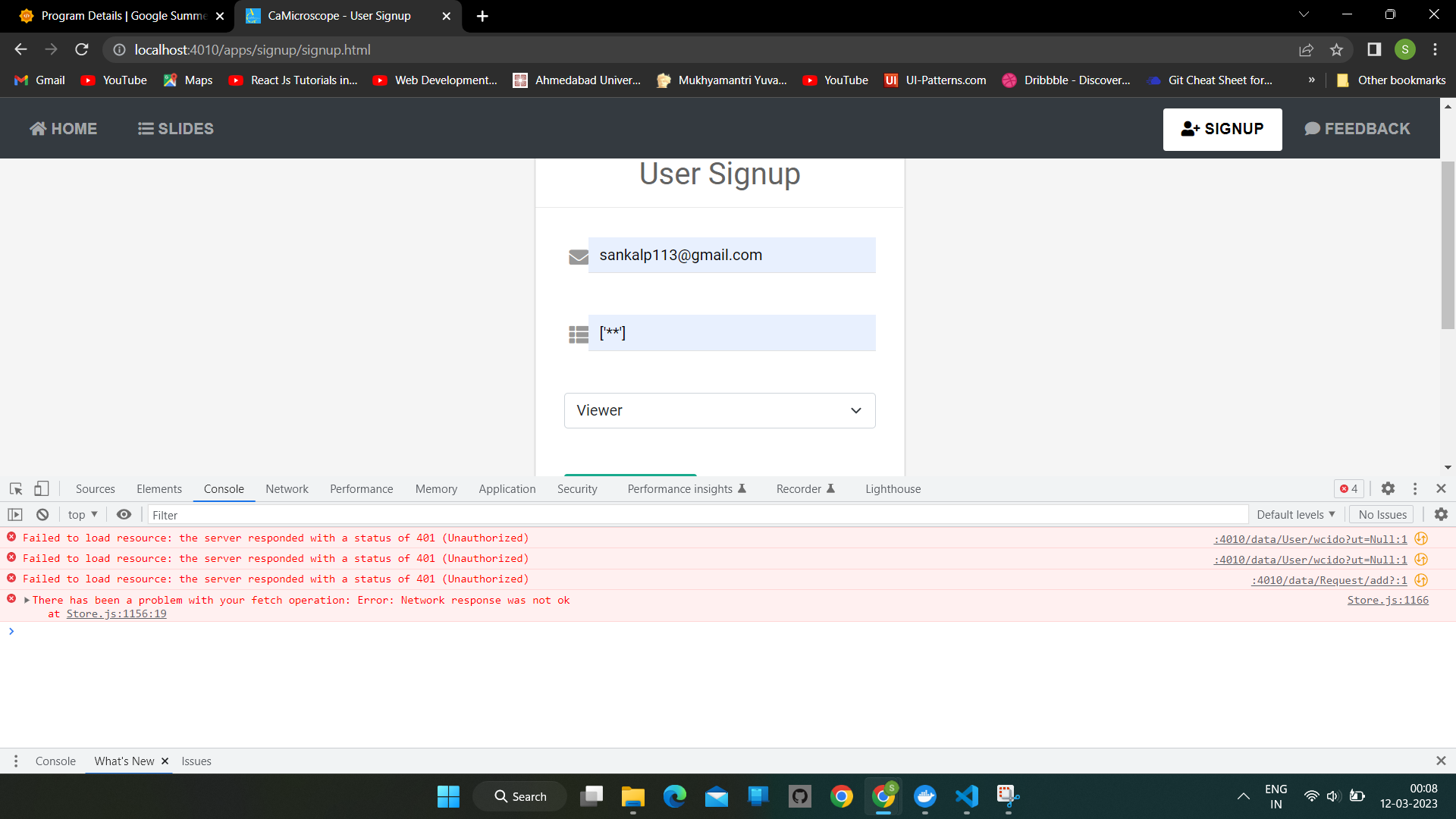Open console settings gear beside No Issues
Screen dimensions: 1456x819
(x=1441, y=514)
